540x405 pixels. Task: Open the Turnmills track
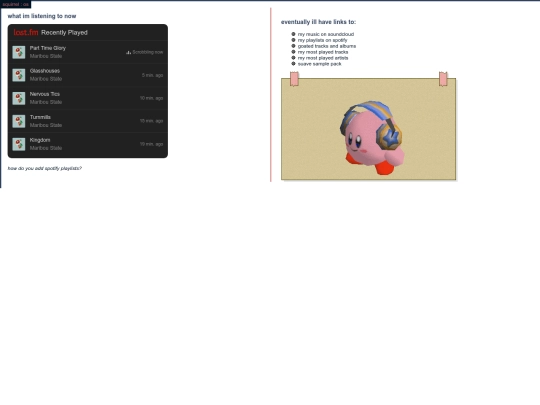tap(40, 117)
